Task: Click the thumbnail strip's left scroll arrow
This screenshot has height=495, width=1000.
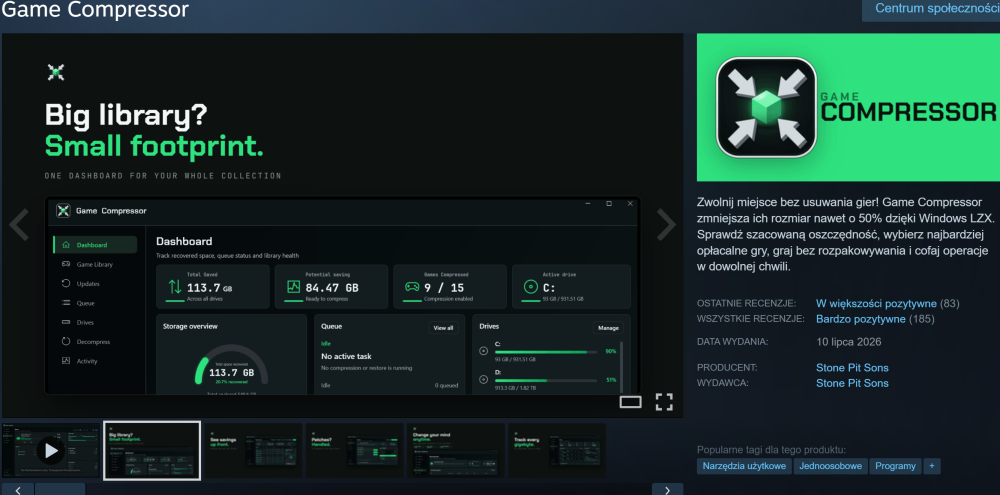Action: point(18,489)
